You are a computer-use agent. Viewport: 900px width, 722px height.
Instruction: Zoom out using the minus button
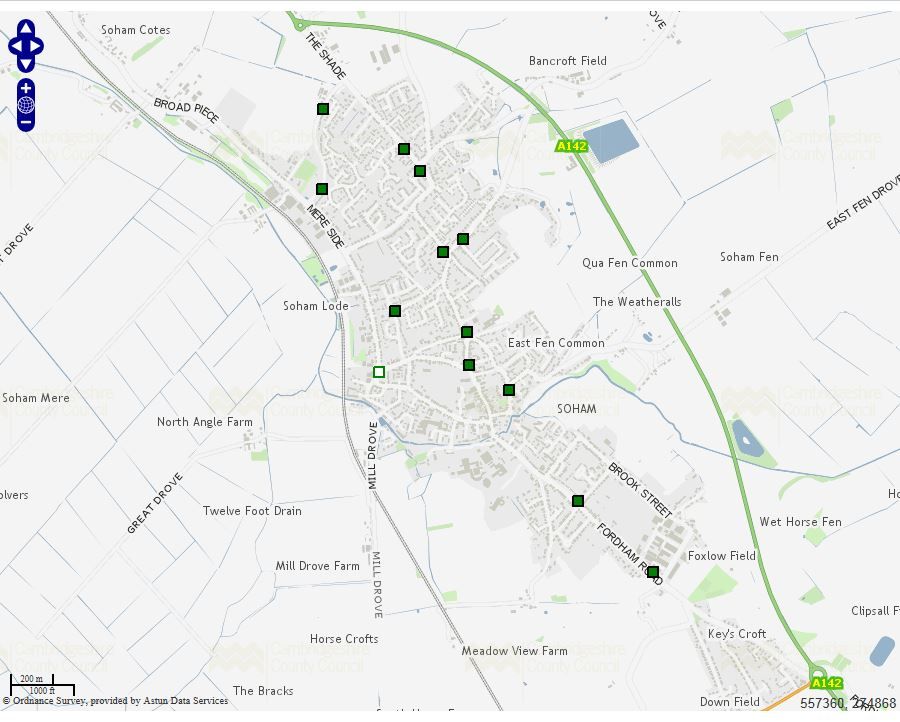point(26,122)
